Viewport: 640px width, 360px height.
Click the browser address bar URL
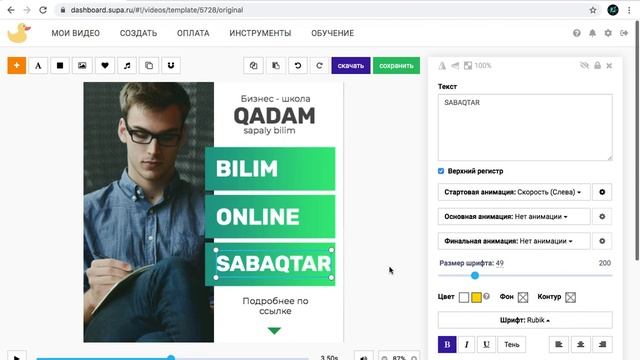tap(157, 10)
